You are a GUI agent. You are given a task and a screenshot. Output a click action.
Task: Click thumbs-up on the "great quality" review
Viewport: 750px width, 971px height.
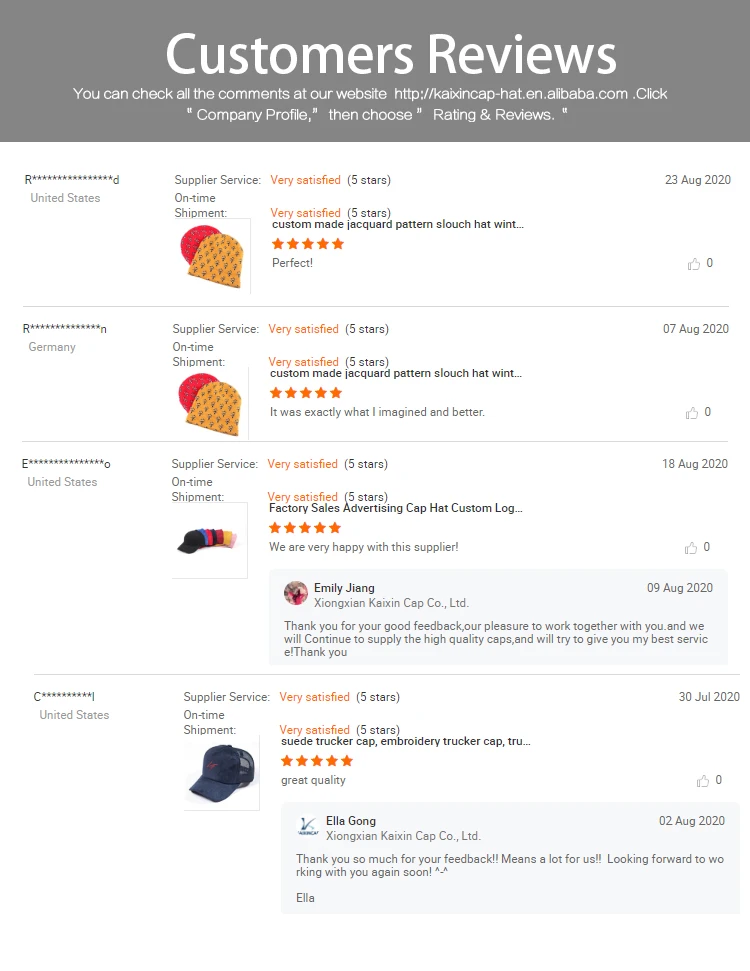click(703, 781)
